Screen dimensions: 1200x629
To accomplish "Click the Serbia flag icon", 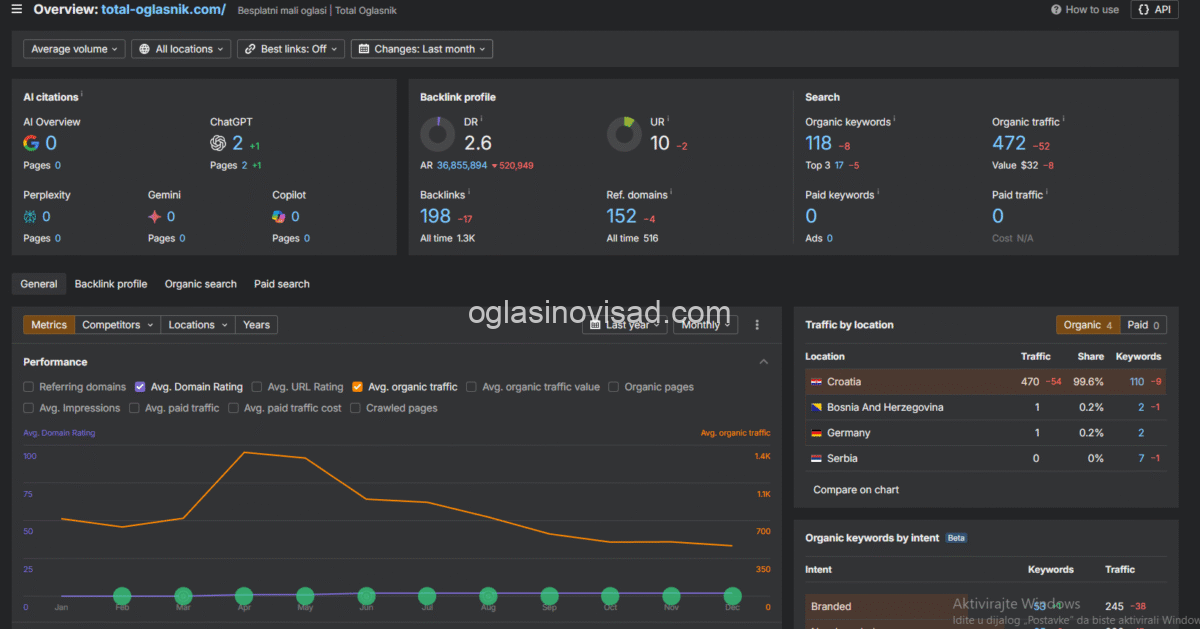I will (x=816, y=458).
